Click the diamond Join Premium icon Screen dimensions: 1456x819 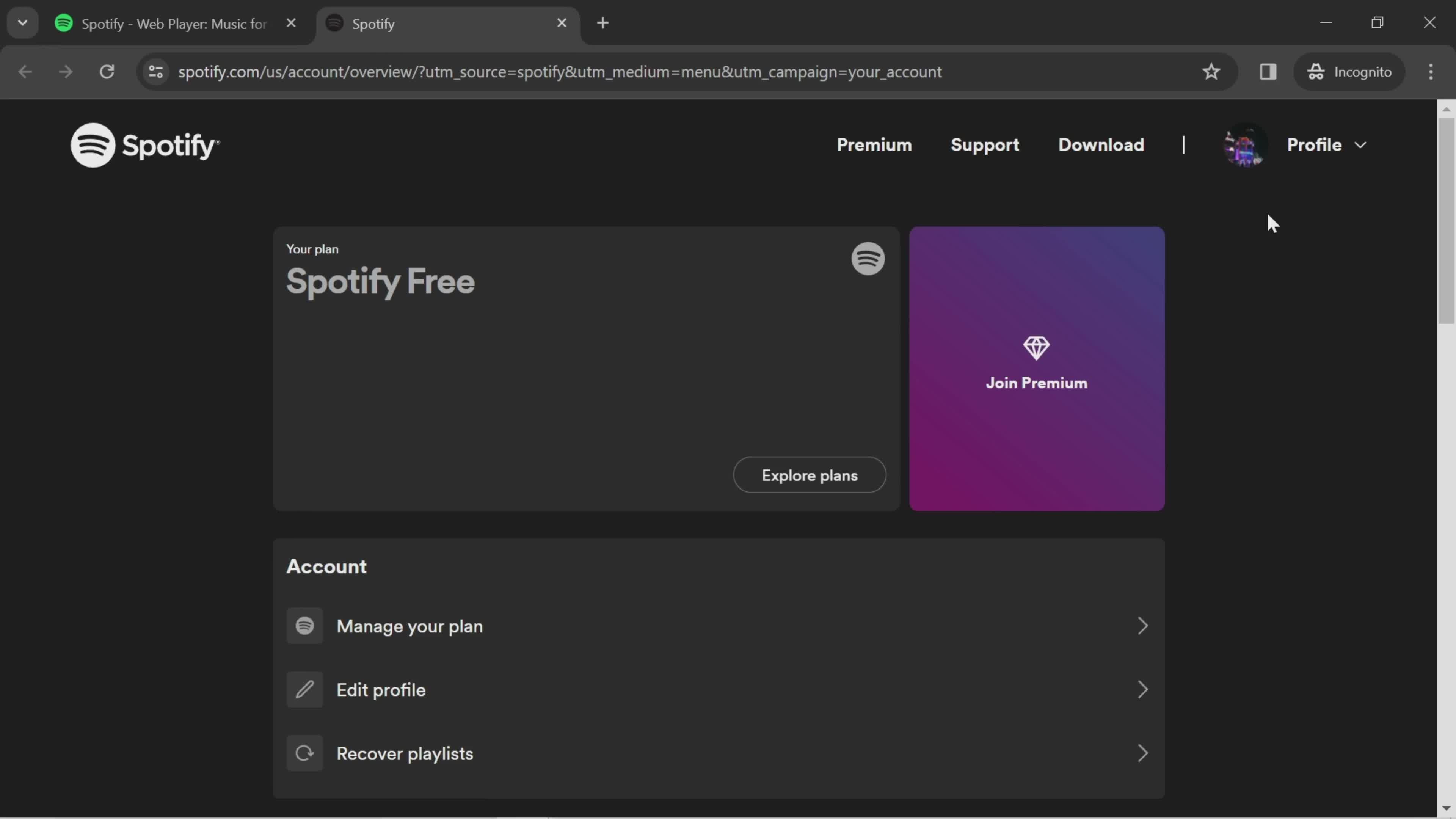pyautogui.click(x=1037, y=347)
